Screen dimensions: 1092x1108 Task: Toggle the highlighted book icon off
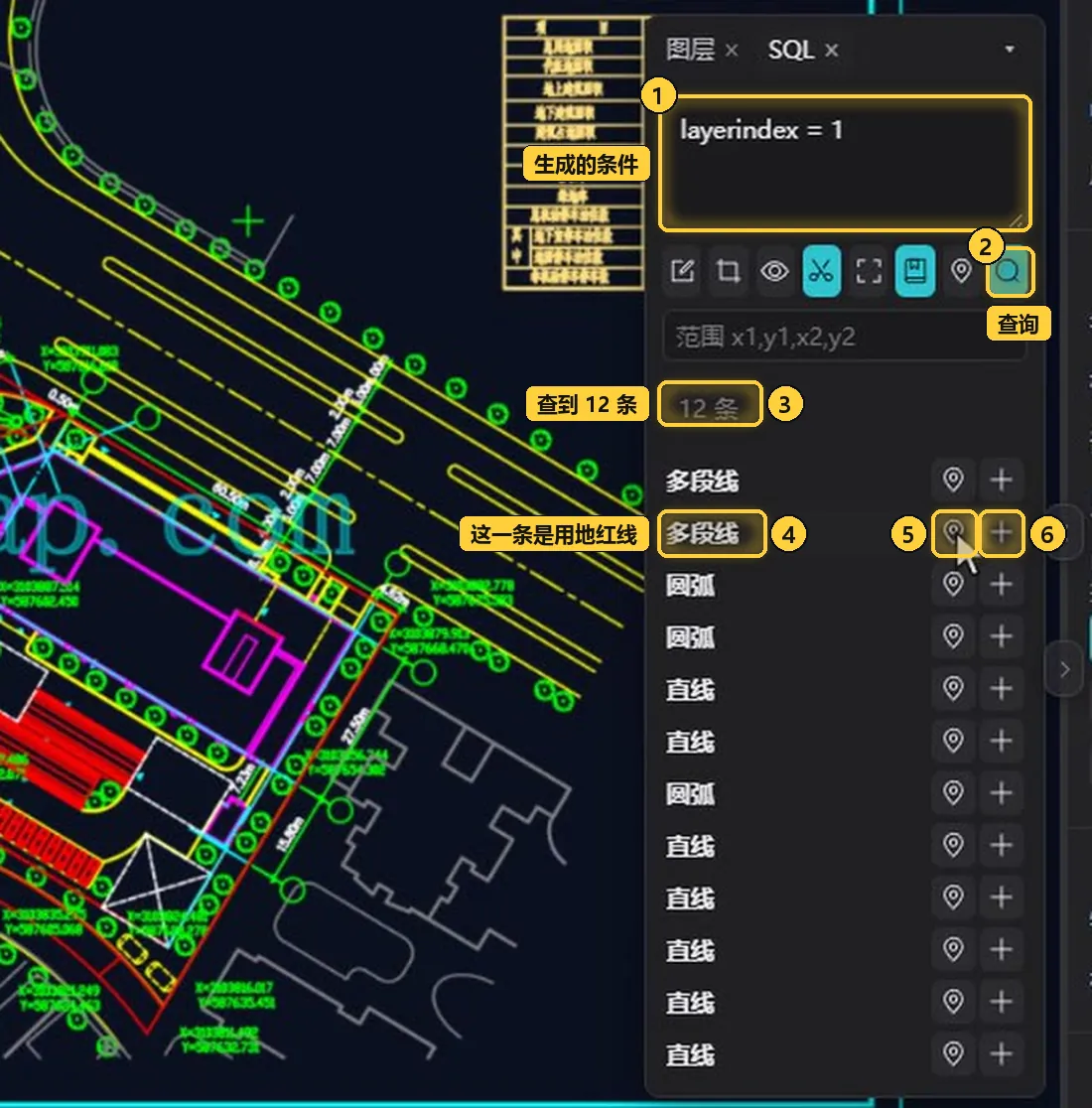pyautogui.click(x=914, y=271)
